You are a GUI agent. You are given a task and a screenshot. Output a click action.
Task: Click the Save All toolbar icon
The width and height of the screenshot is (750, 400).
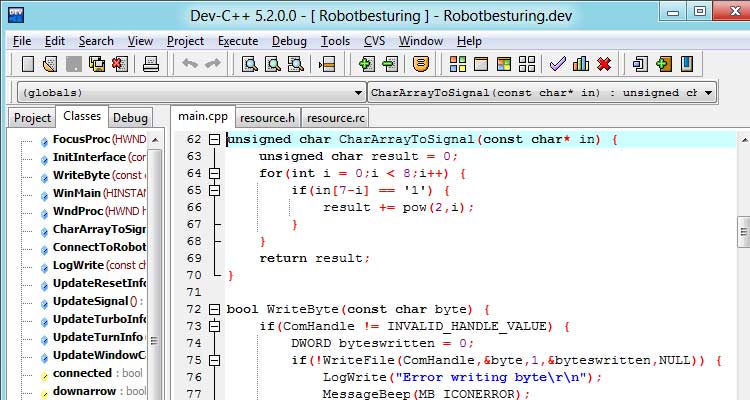(x=97, y=64)
